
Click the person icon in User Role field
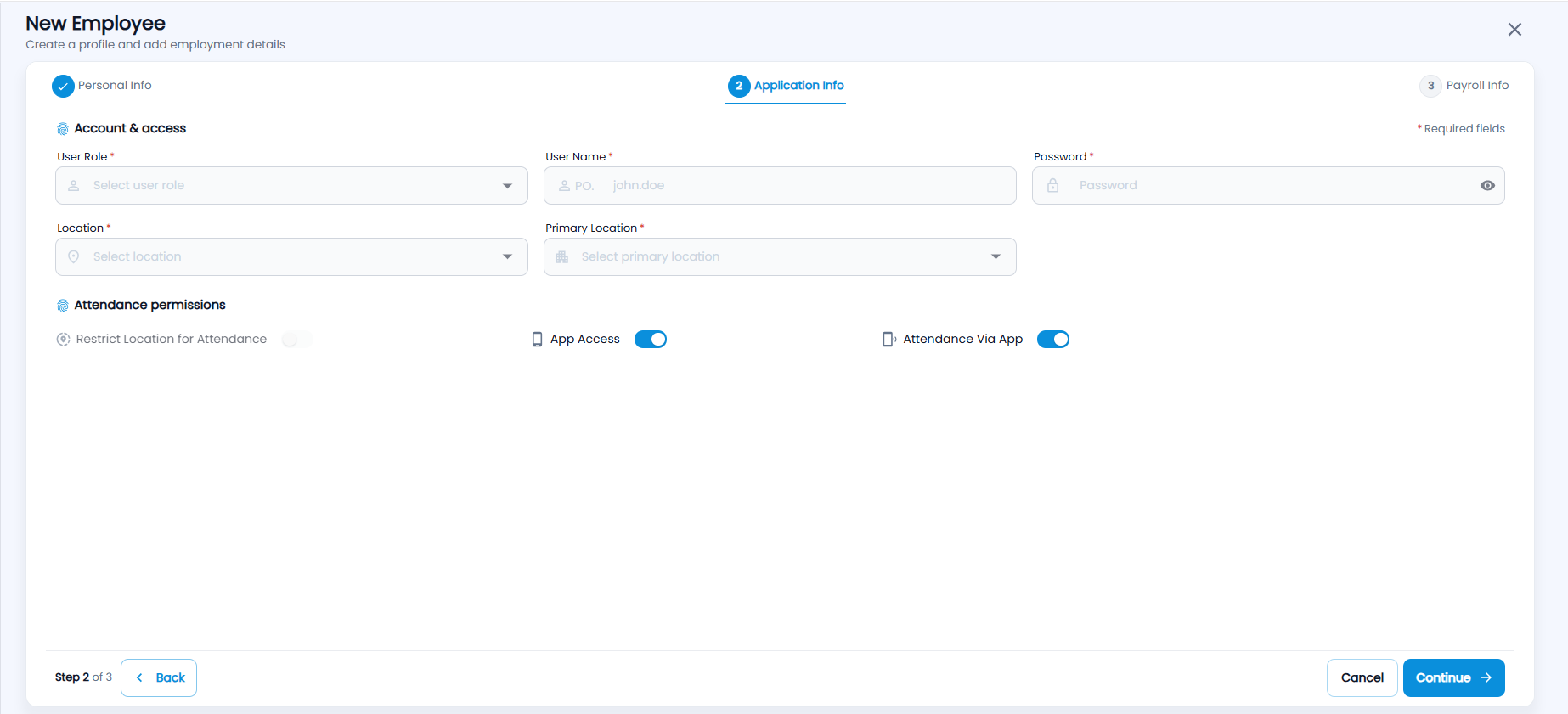(x=74, y=185)
